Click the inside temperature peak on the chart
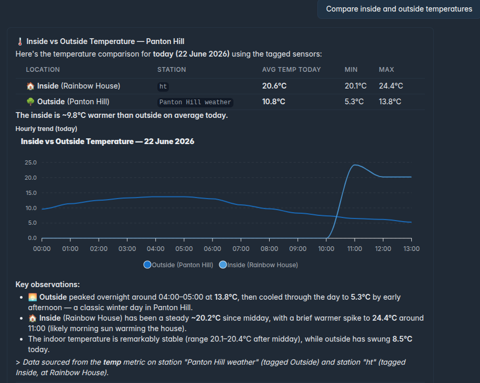 [x=355, y=165]
